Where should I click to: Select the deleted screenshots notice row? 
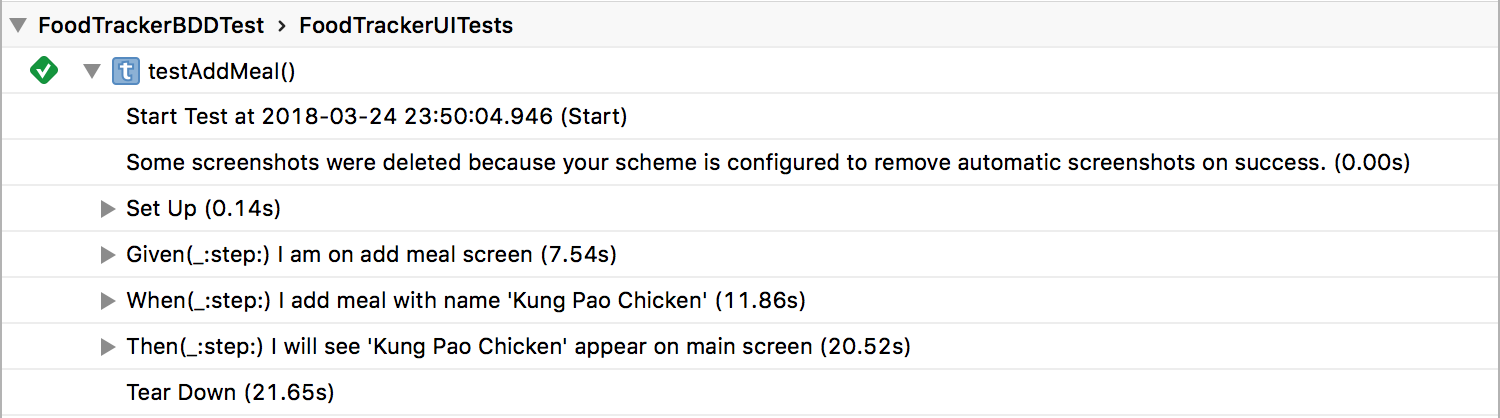[x=750, y=162]
